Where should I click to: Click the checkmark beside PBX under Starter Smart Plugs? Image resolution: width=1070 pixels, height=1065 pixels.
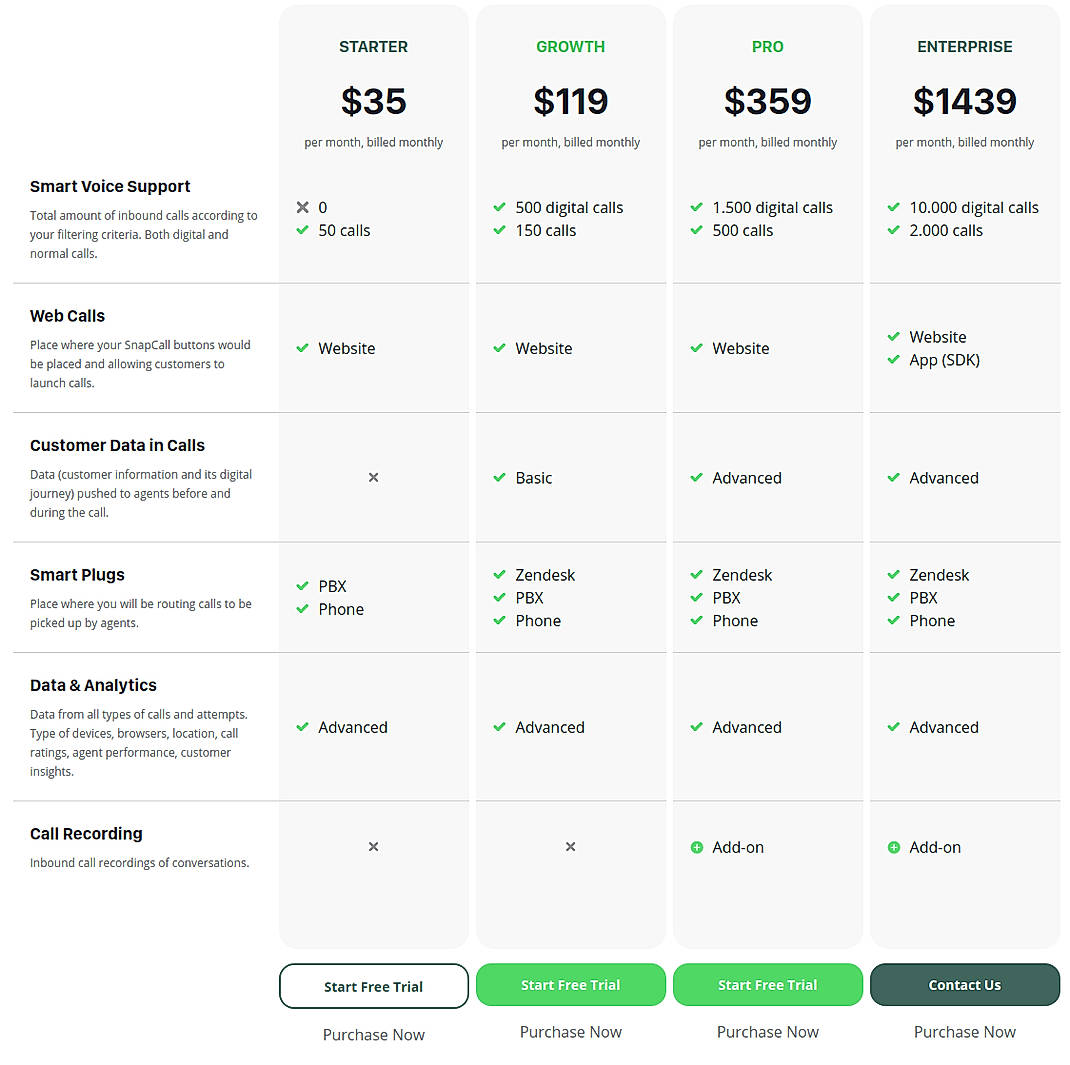tap(302, 586)
